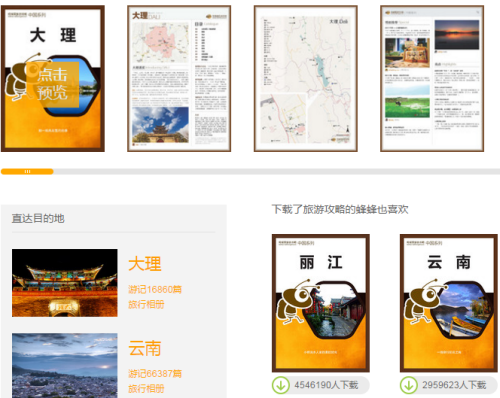This screenshot has height=398, width=500.
Task: Open the 云南 destination title link
Action: pyautogui.click(x=145, y=348)
